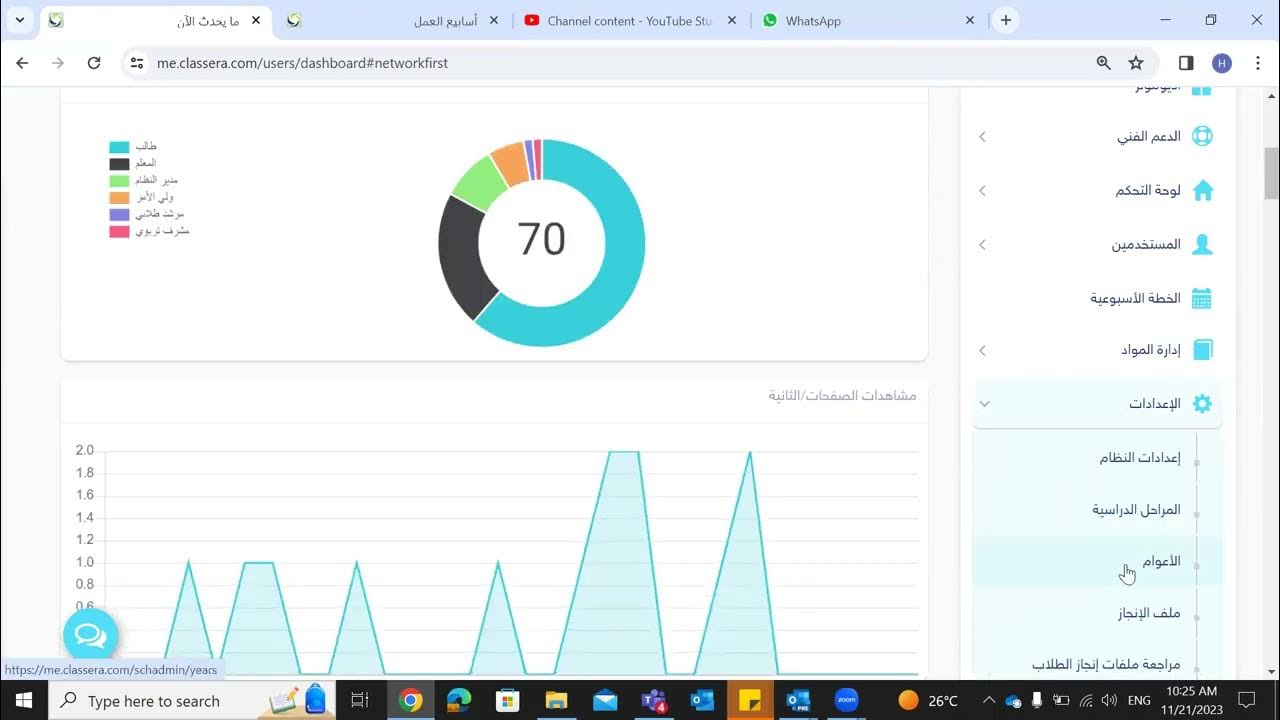
Task: Open المراحل الدراسية link
Action: 1136,510
